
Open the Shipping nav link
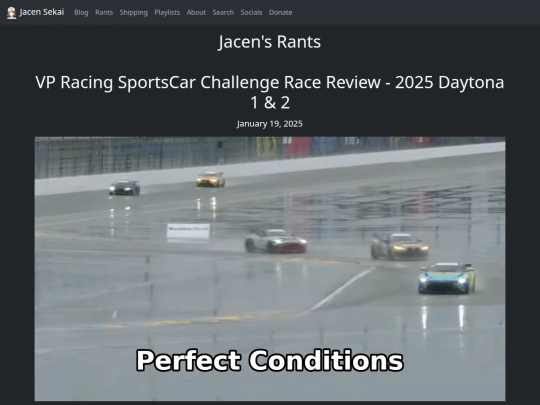[134, 13]
